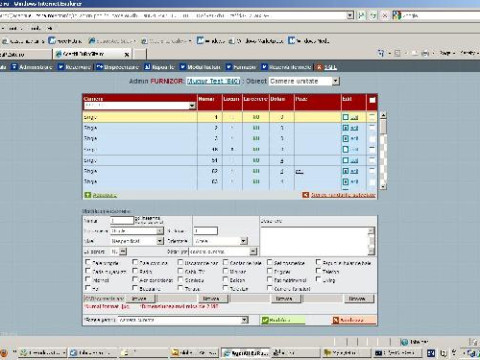
Task: Open the wide dropdown beside the Modifica button
Action: 245,320
